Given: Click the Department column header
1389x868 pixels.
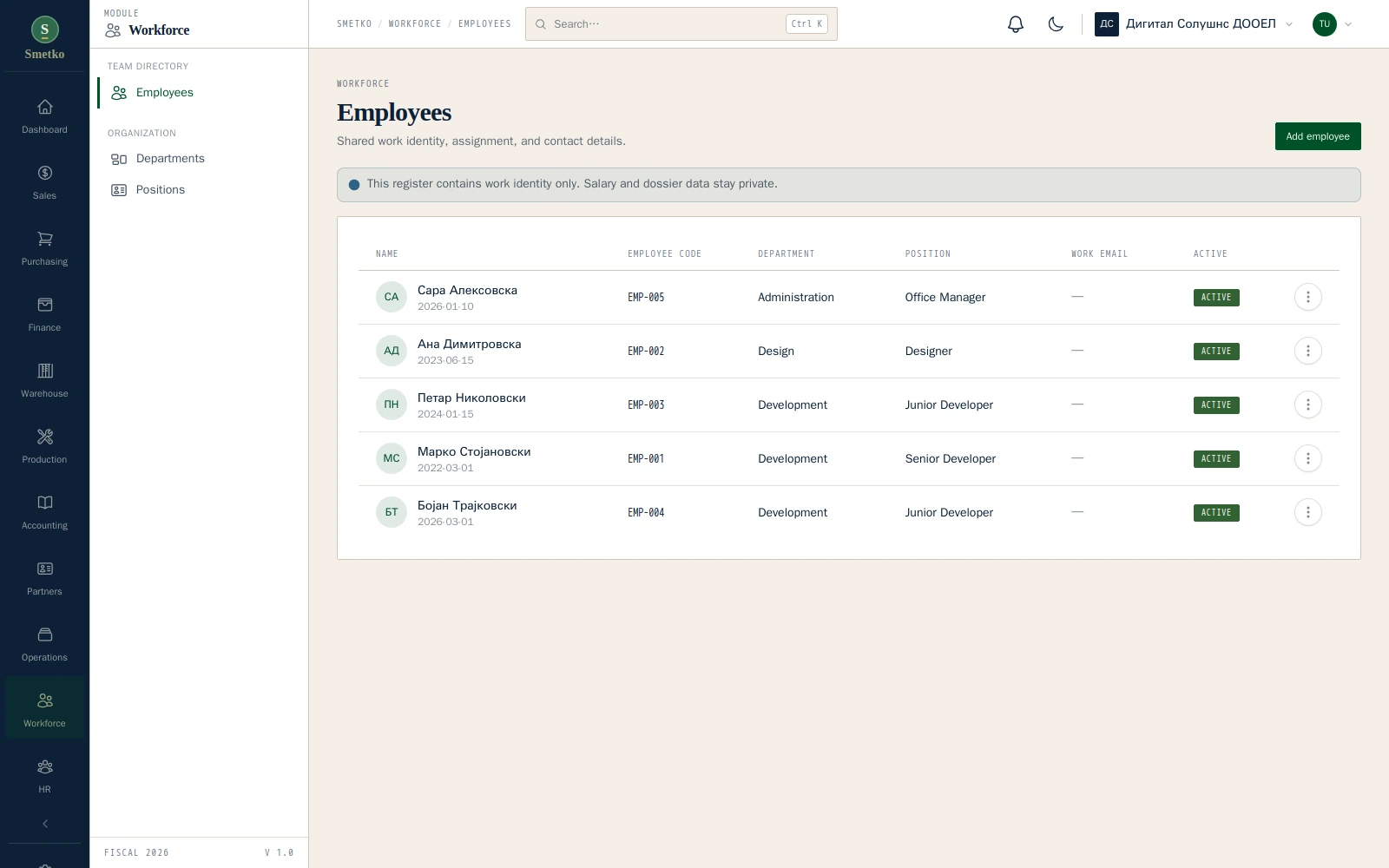Looking at the screenshot, I should click(787, 254).
